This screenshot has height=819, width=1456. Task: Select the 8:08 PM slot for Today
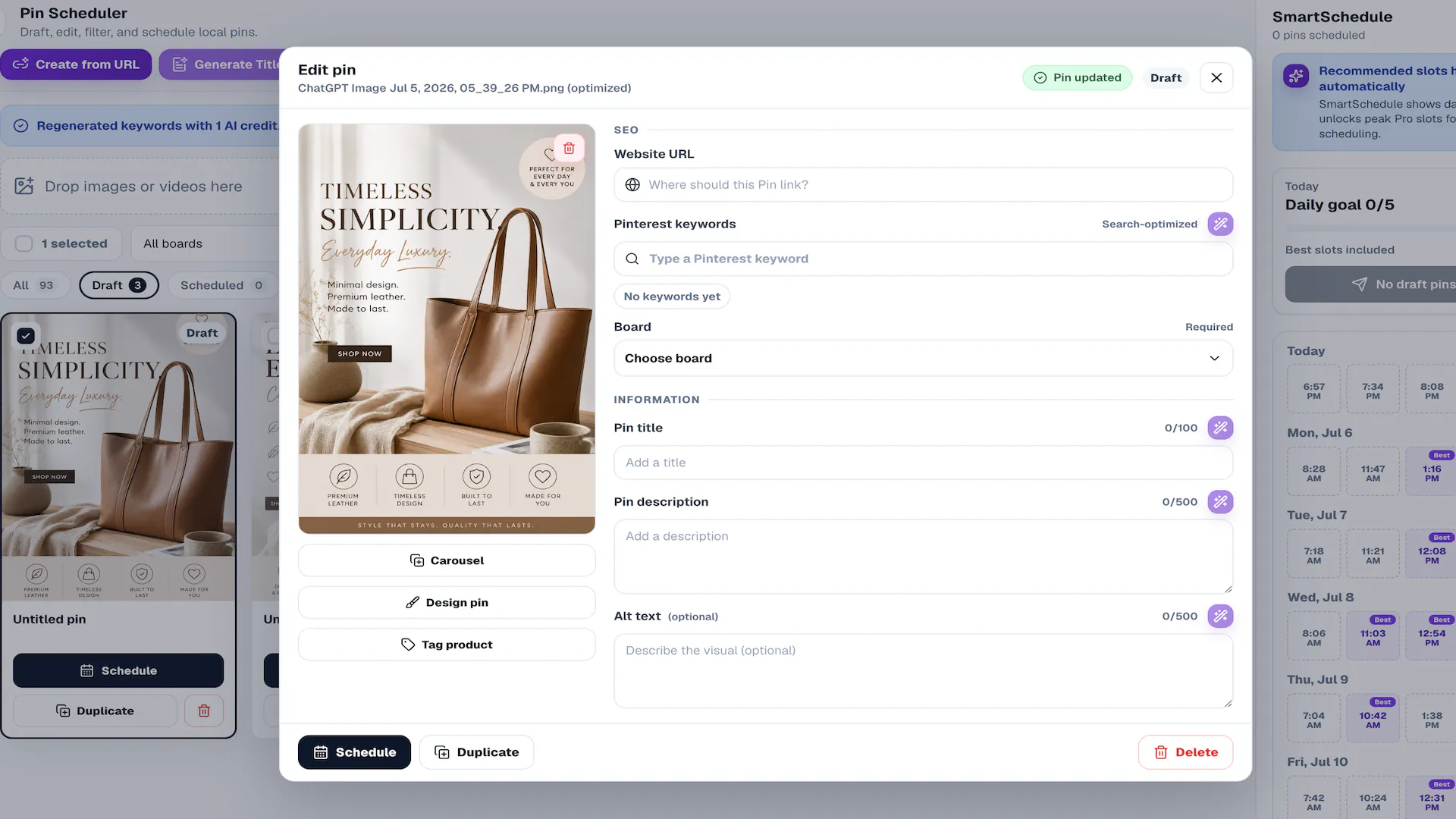click(1431, 391)
